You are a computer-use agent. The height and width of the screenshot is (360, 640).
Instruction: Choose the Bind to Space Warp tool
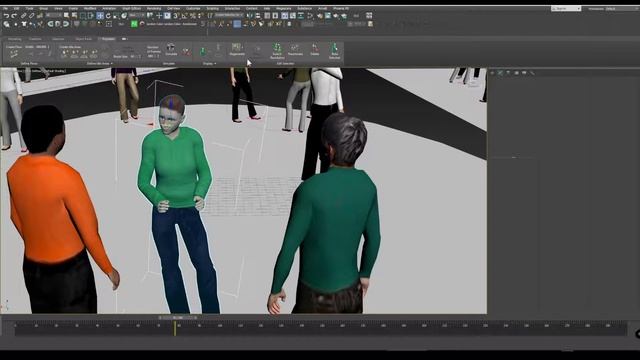click(x=39, y=16)
